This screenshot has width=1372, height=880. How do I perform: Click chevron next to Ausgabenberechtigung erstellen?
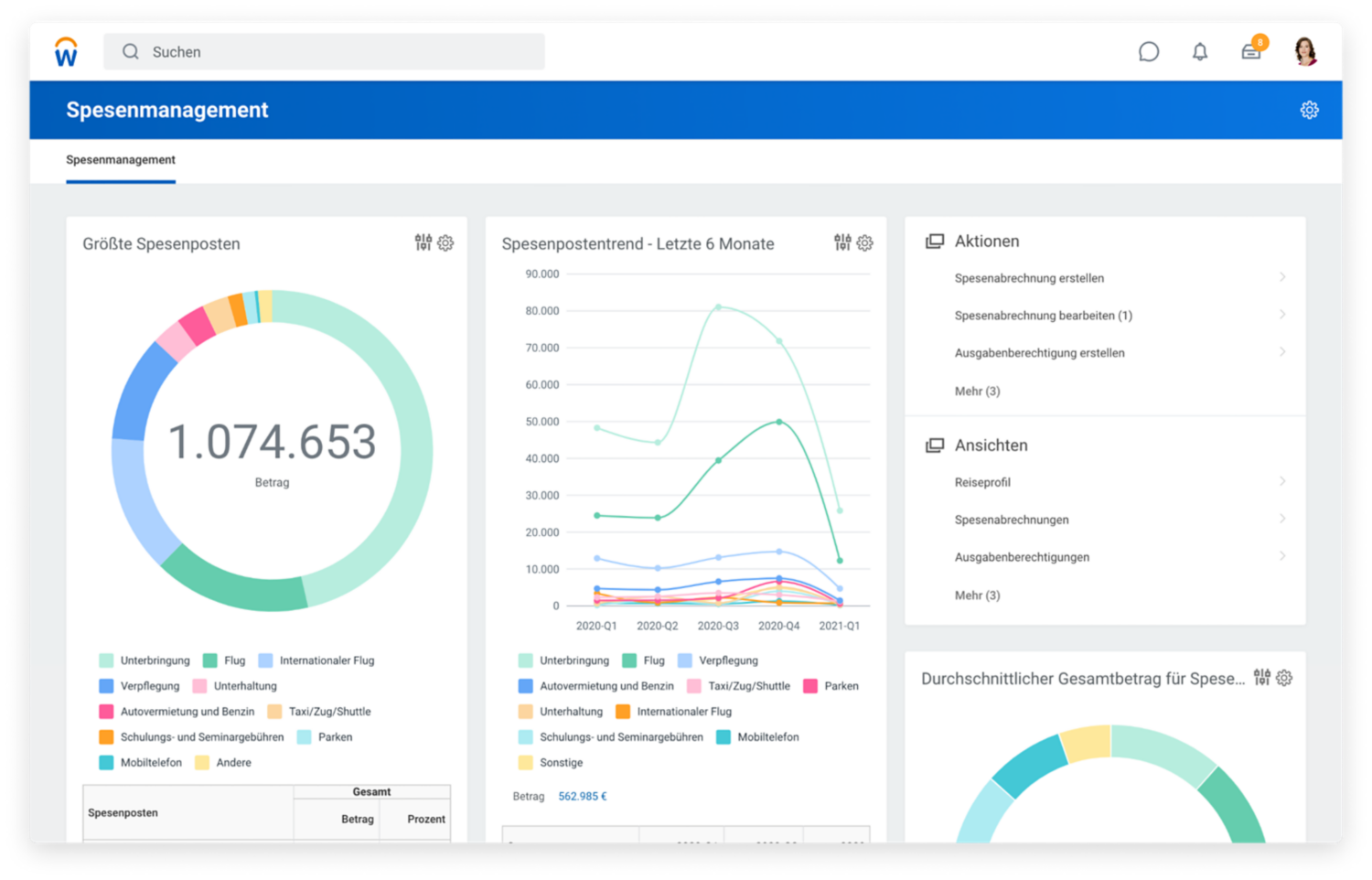(1282, 352)
